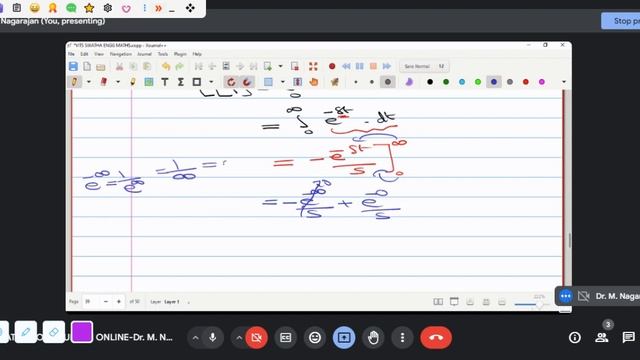
Task: Expand the selection tool dropdown
Action: click(x=282, y=82)
